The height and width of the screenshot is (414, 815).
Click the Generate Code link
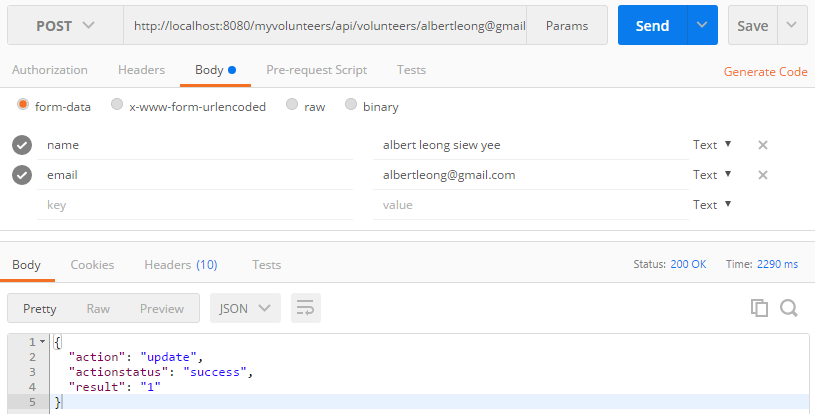coord(766,72)
